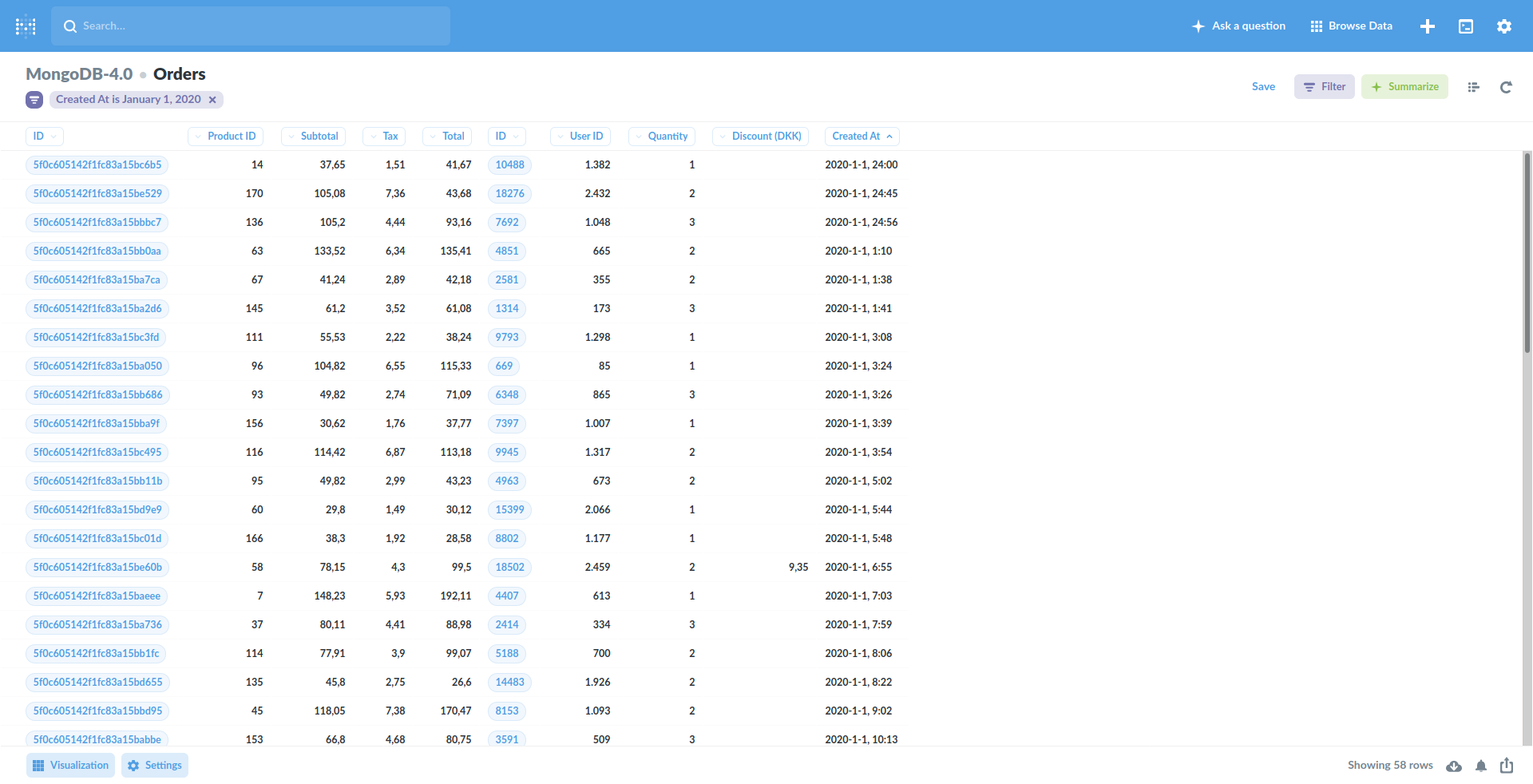Refresh the query results
This screenshot has width=1533, height=784.
coord(1506,87)
